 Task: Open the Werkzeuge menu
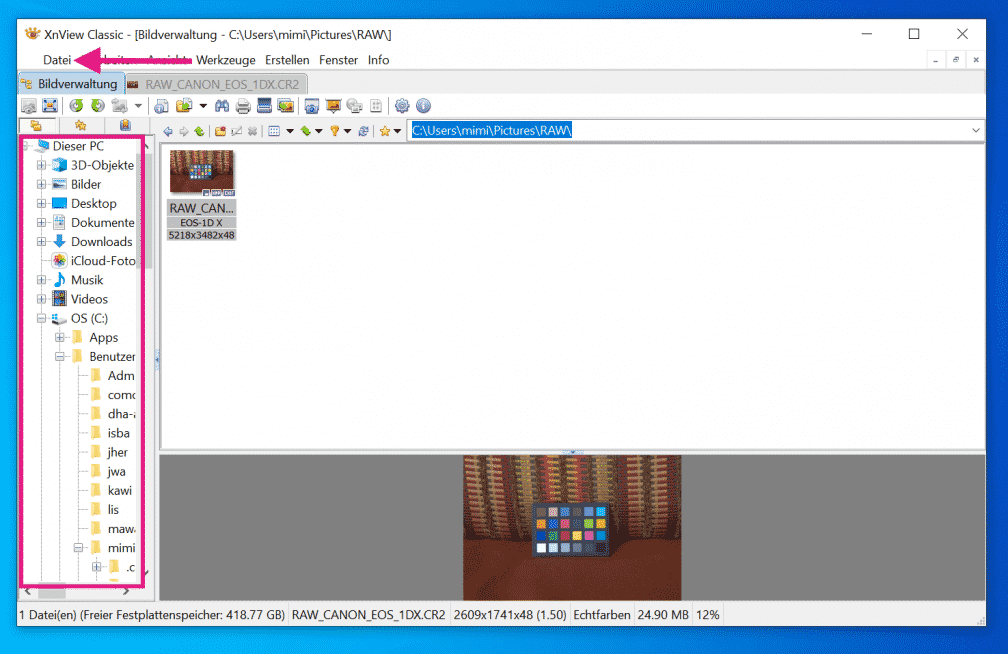[x=225, y=60]
